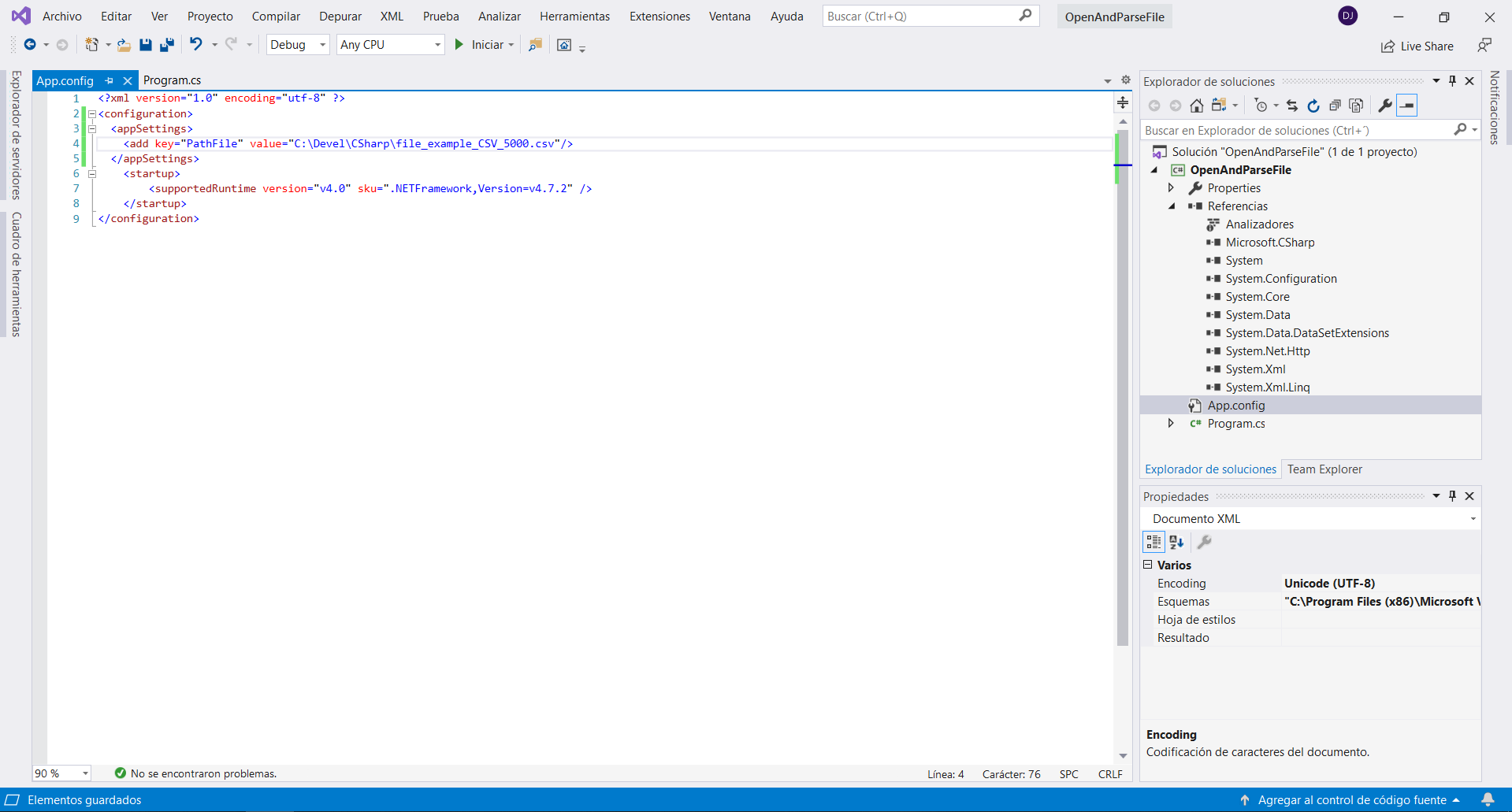
Task: Open file with the folder toolbar icon
Action: [x=124, y=45]
